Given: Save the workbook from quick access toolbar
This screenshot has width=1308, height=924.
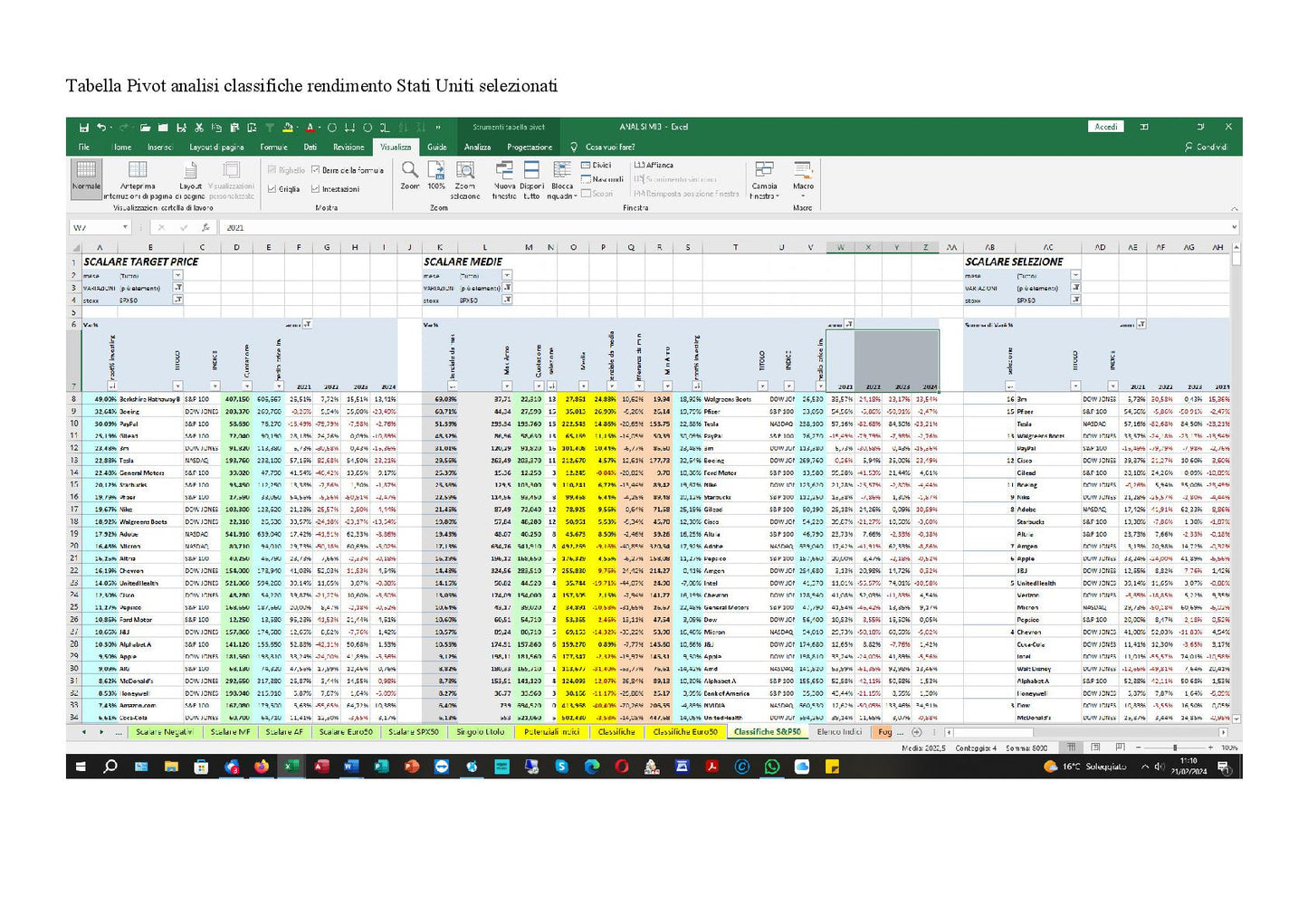Looking at the screenshot, I should tap(83, 128).
